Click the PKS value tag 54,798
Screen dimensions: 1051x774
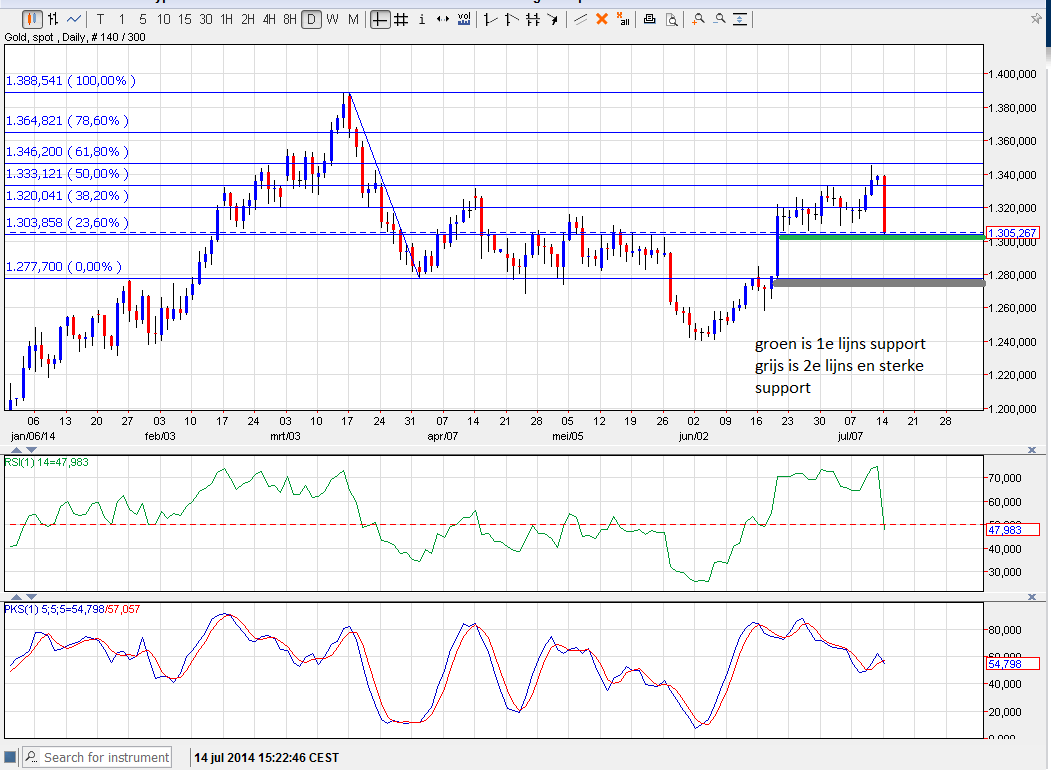pos(1012,663)
